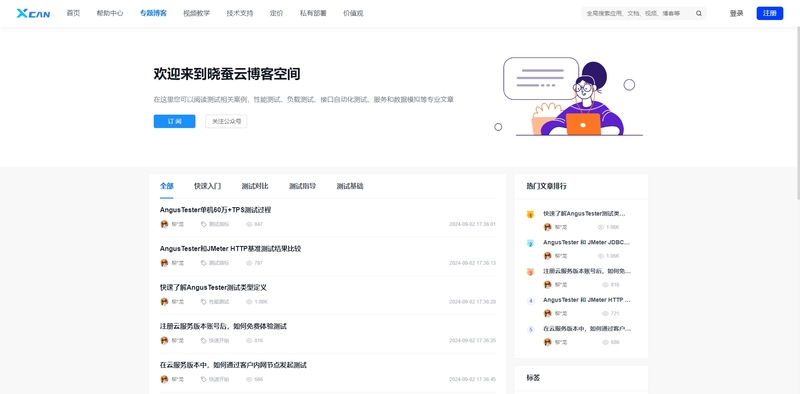Click author avatar under HTTP基准测试结果比较 article
Screen dimensions: 800x394
tap(164, 263)
